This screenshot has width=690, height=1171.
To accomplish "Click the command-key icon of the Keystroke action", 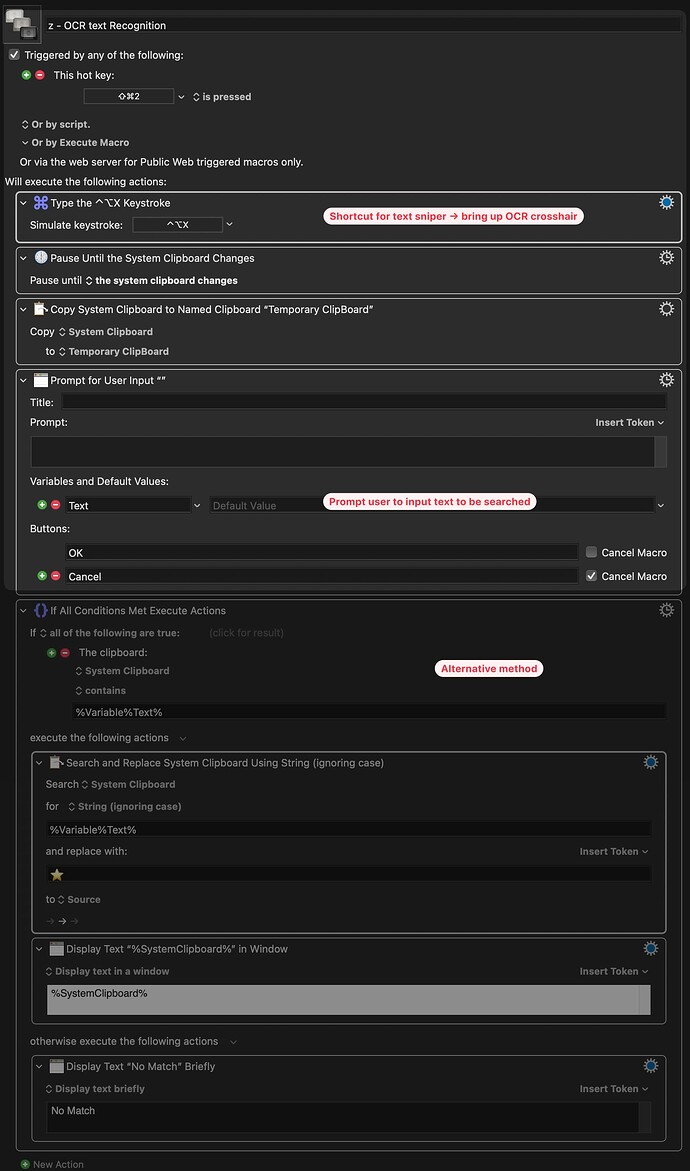I will [41, 203].
